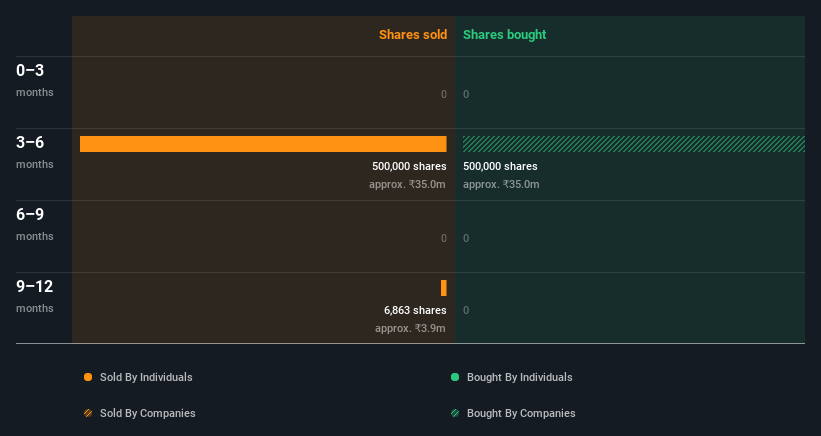Click the 'Sold By Individuals' legend dot
Image resolution: width=821 pixels, height=436 pixels.
(88, 377)
